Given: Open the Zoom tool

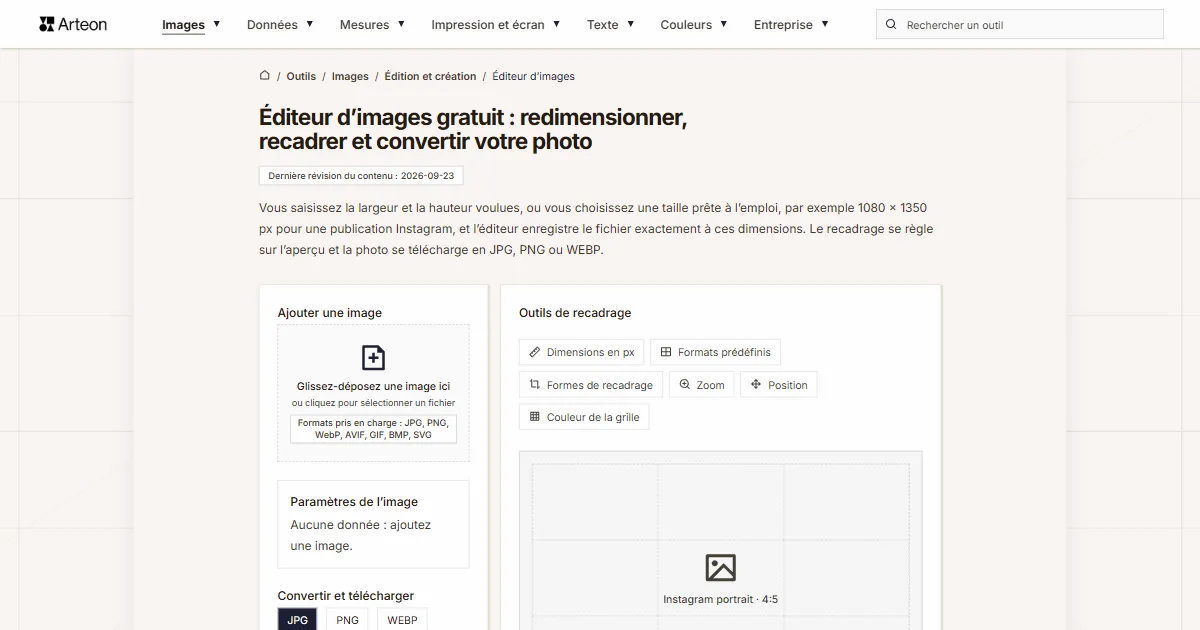Looking at the screenshot, I should click(x=701, y=385).
